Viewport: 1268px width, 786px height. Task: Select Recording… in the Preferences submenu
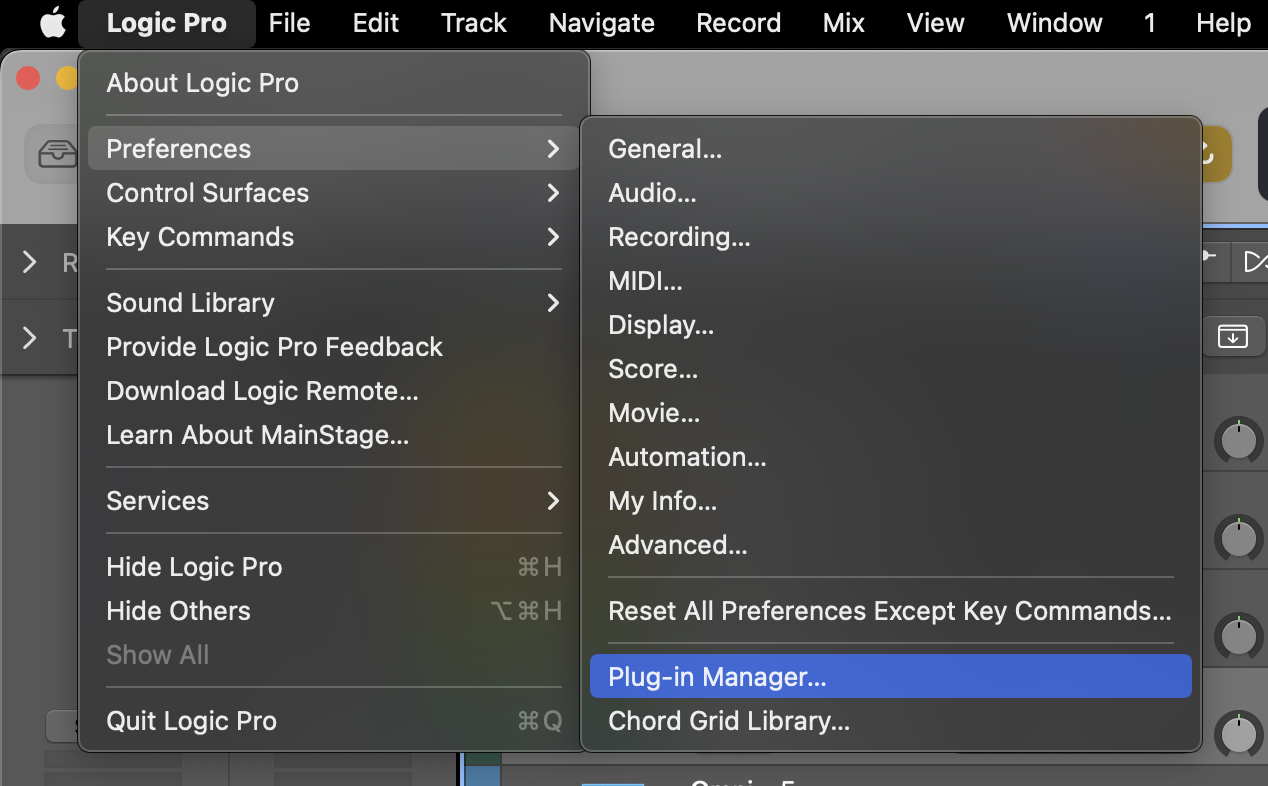tap(891, 237)
